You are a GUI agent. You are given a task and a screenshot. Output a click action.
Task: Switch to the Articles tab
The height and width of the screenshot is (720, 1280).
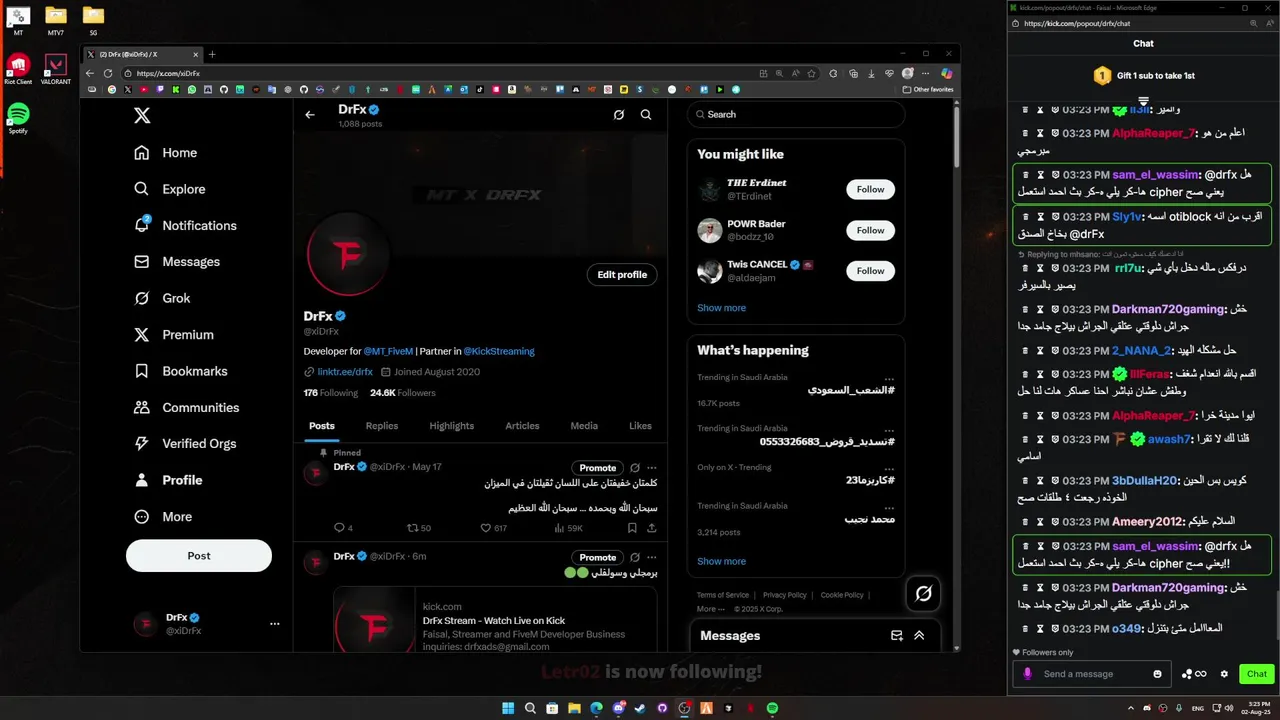click(x=522, y=426)
